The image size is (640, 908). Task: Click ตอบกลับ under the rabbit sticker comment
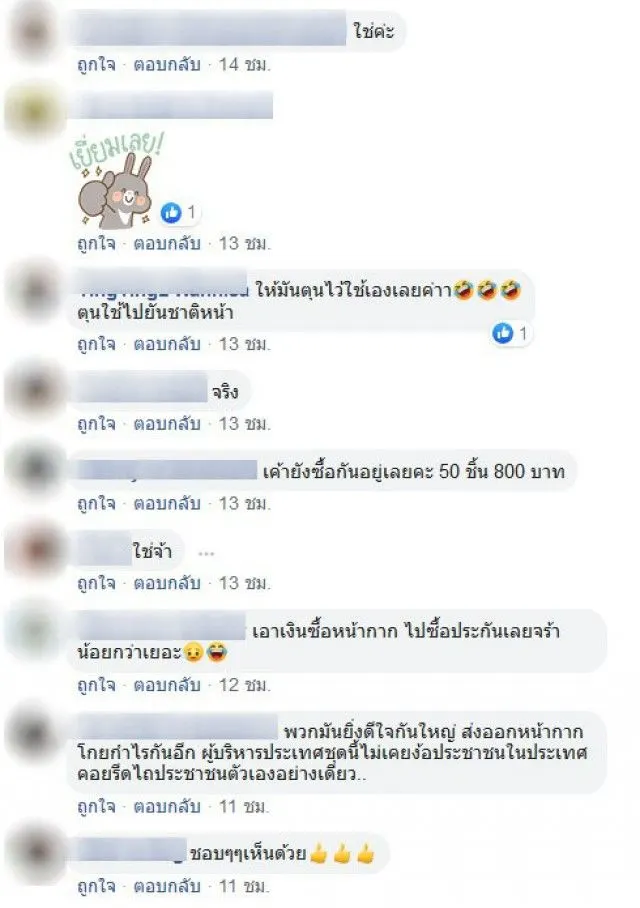pos(167,243)
